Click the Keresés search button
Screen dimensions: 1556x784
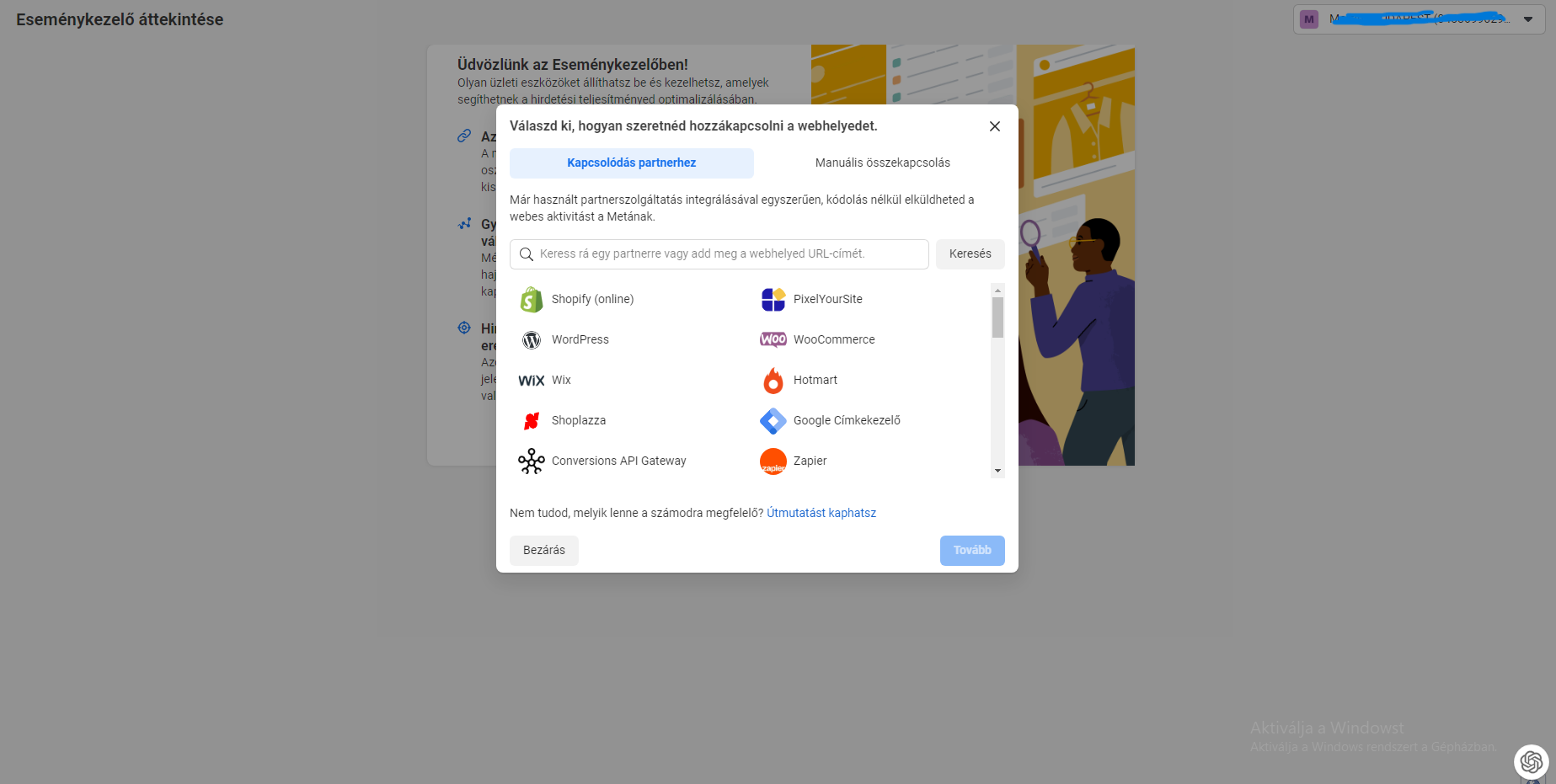pyautogui.click(x=970, y=254)
